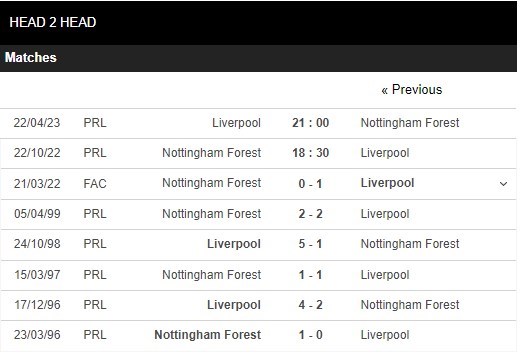Click bold Nottingham Forest in 23/03/96 row
This screenshot has height=361, width=522.
(208, 335)
